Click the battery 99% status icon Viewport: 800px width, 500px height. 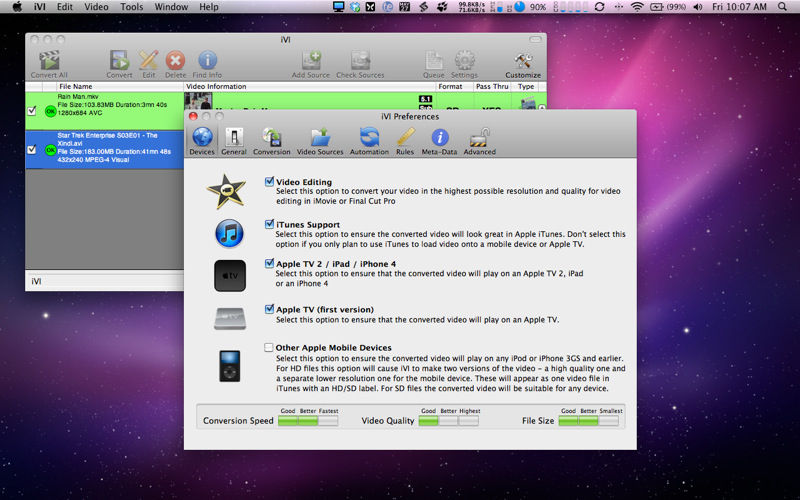[668, 7]
